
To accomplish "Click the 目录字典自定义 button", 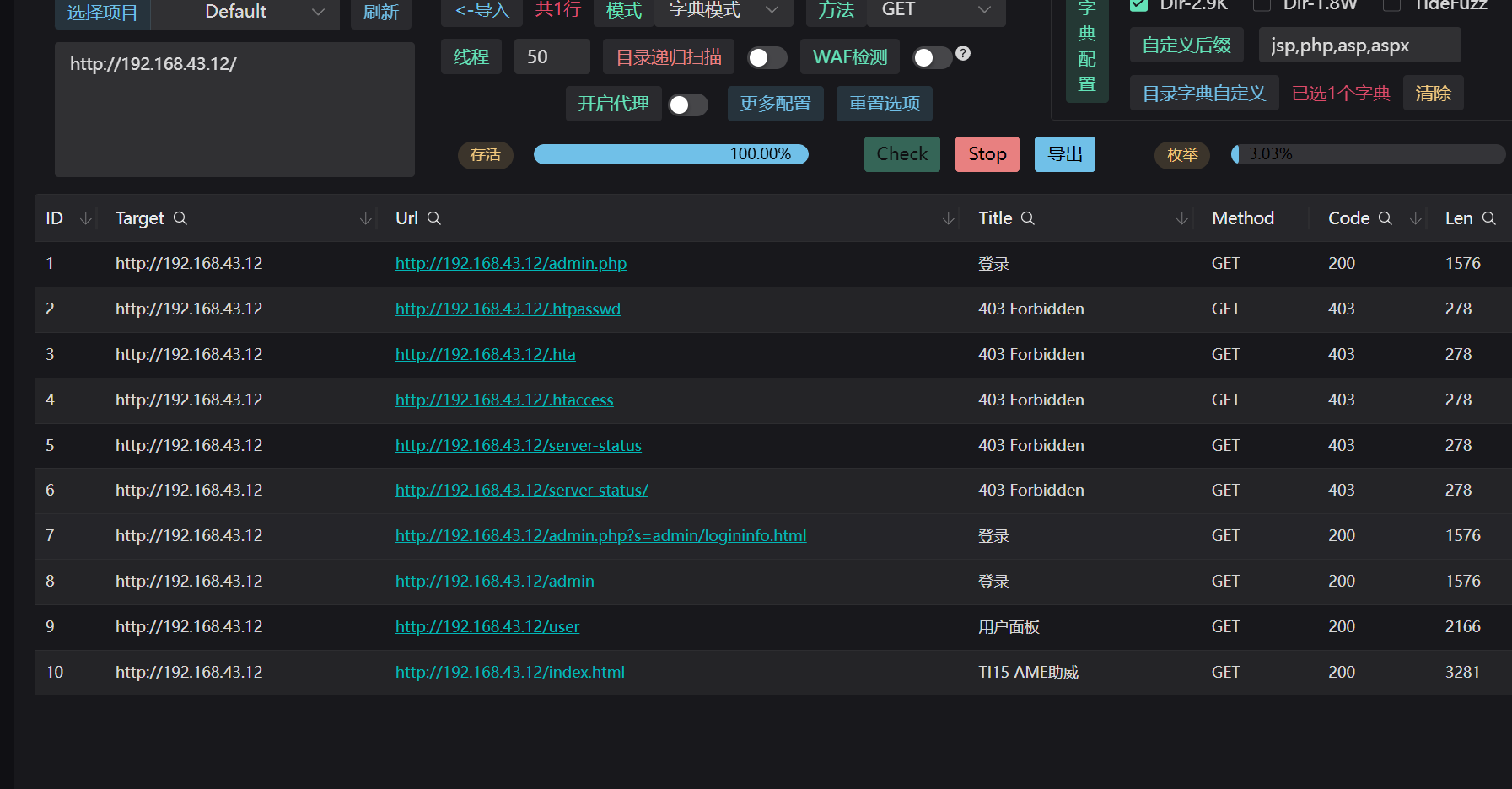I will tap(1204, 93).
